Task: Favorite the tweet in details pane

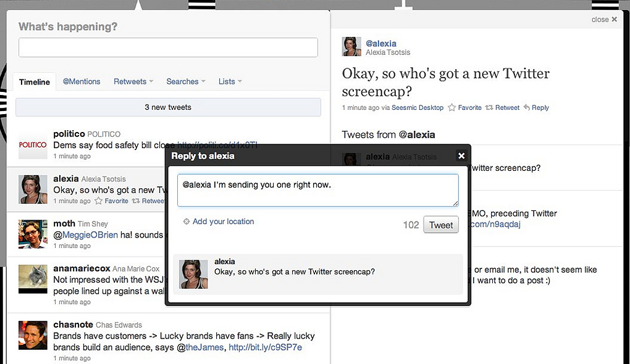Action: tap(465, 108)
